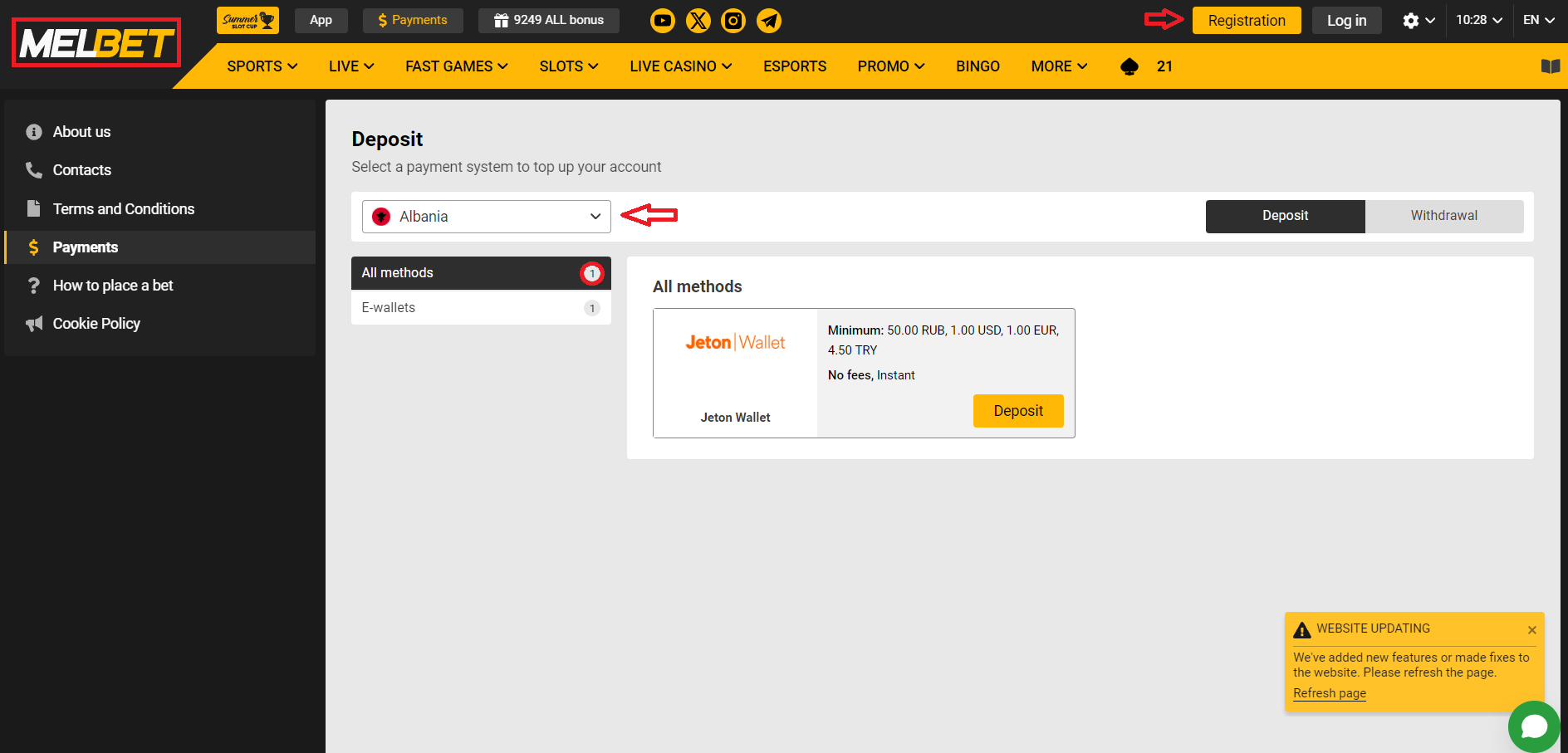Expand the FAST GAMES menu

point(457,66)
